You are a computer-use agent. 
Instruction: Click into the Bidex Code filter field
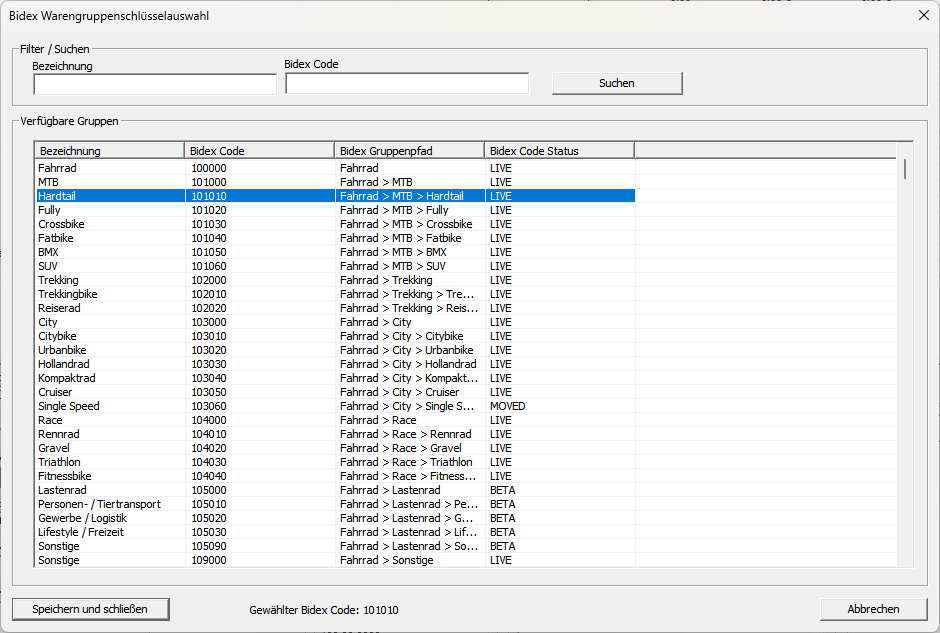coord(407,84)
